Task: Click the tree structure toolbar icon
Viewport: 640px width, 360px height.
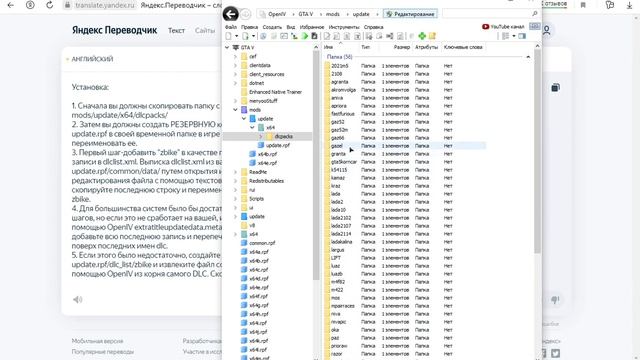Action: 294,36
